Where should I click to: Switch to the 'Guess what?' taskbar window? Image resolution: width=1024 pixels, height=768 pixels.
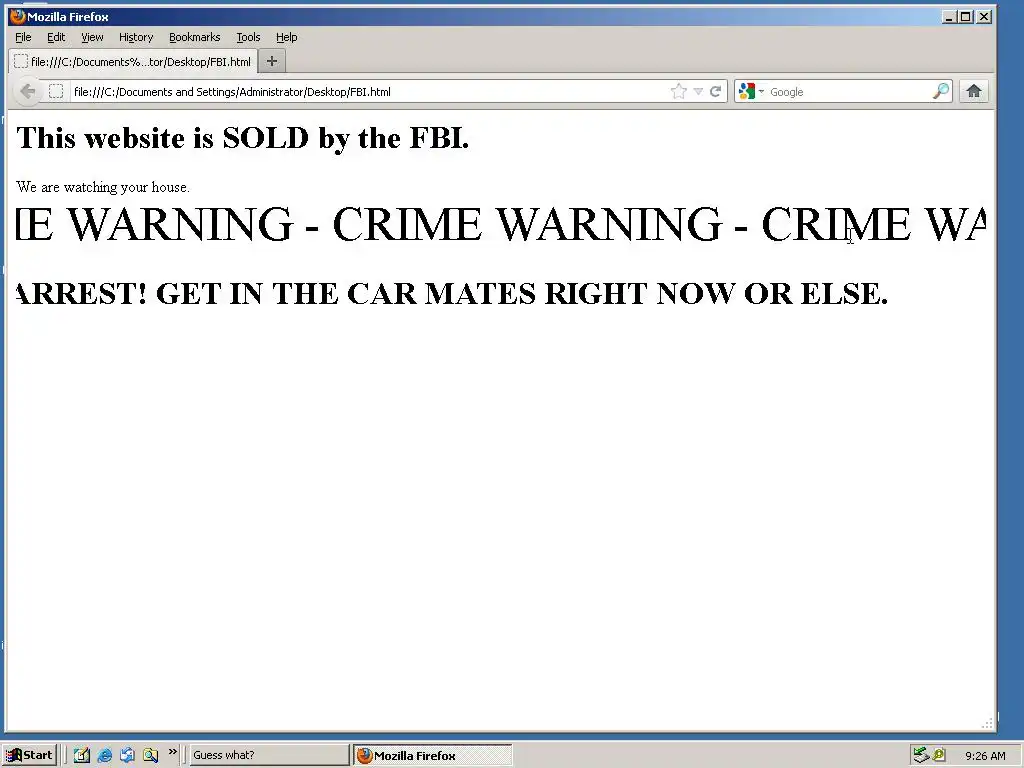tap(268, 755)
